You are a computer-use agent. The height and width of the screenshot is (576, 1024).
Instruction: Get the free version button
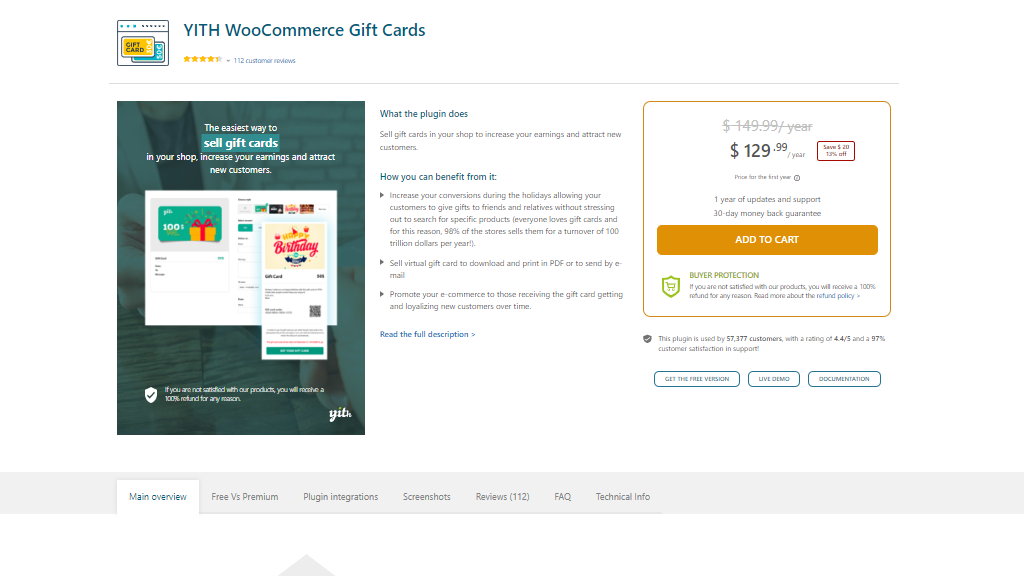[x=697, y=379]
